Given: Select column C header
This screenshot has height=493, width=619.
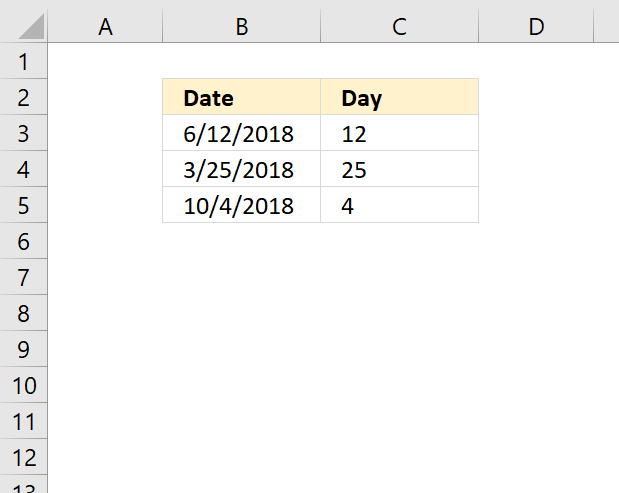Looking at the screenshot, I should point(400,26).
